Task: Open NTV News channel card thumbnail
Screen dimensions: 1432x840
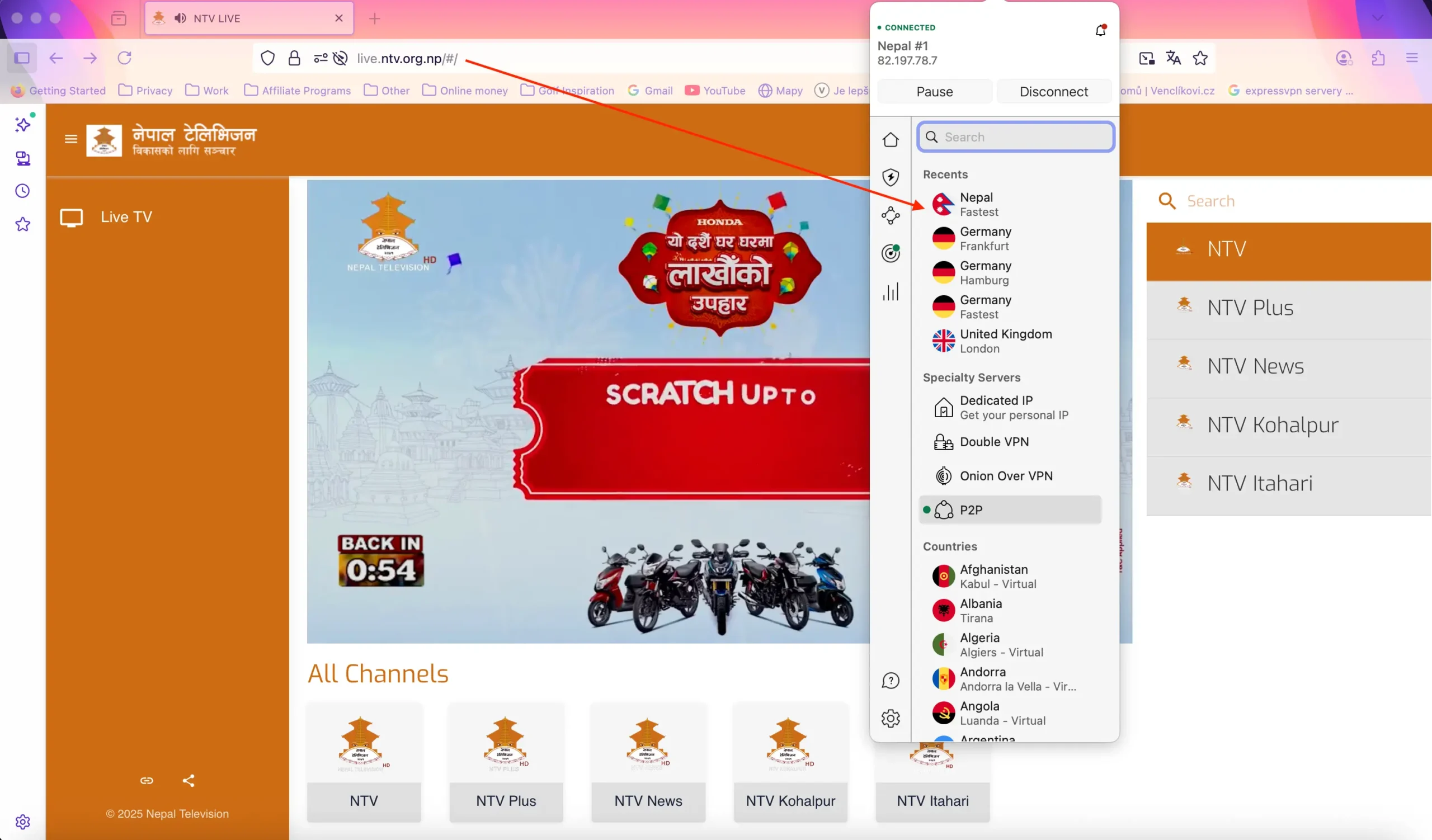Action: point(648,762)
